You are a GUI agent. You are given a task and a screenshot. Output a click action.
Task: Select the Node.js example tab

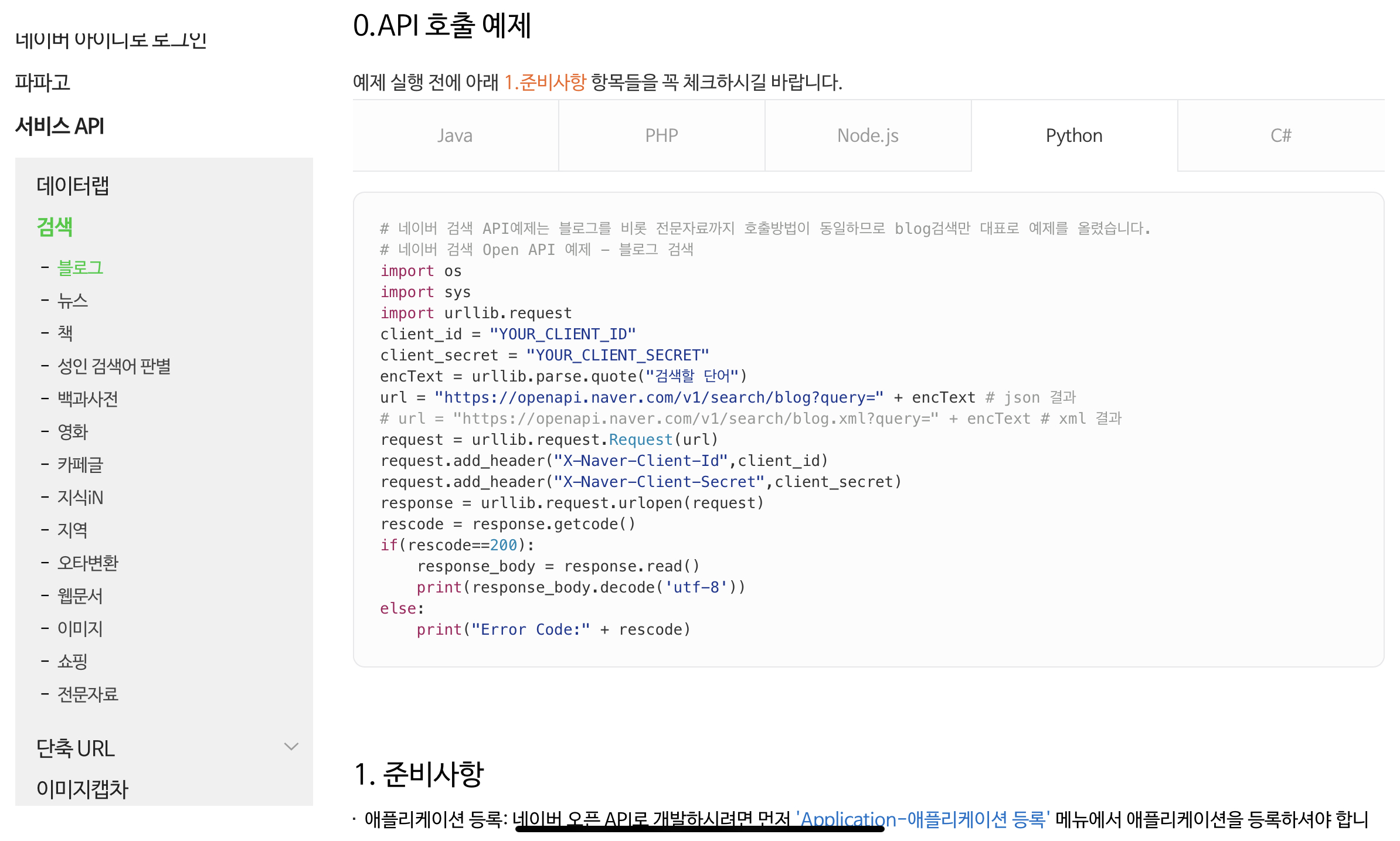click(x=868, y=135)
